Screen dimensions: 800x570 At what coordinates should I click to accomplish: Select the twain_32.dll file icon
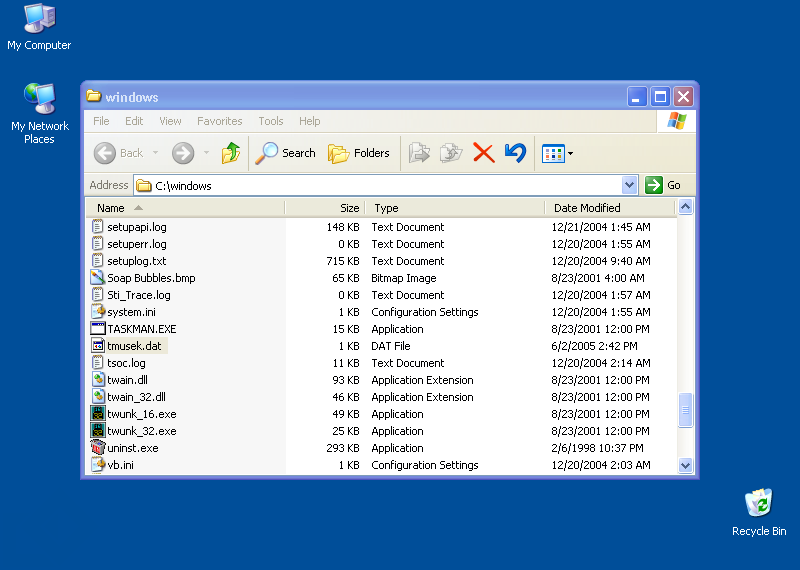click(x=97, y=396)
